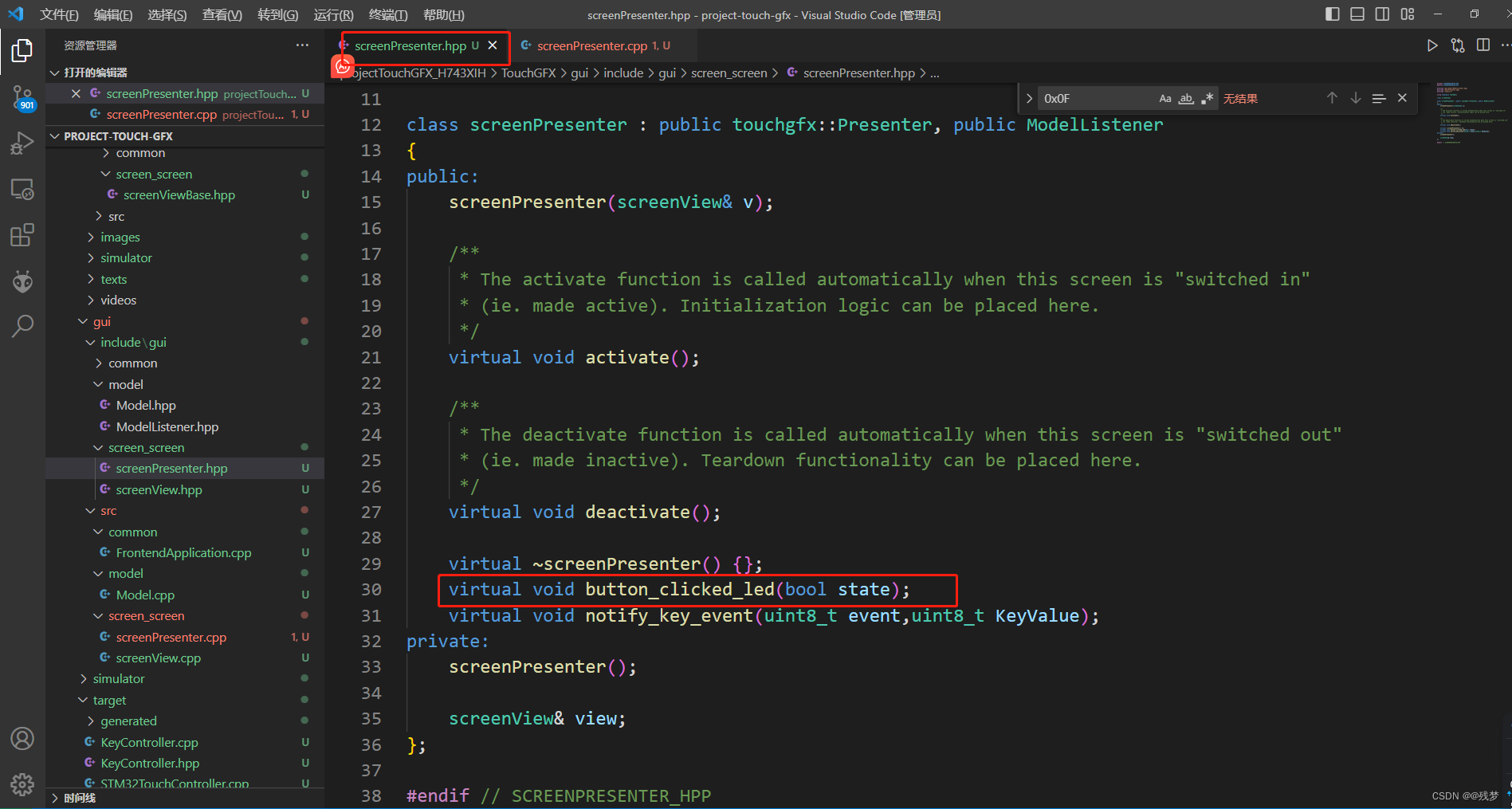Click TouchGFX in breadcrumb path
Viewport: 1512px width, 809px height.
pyautogui.click(x=528, y=73)
